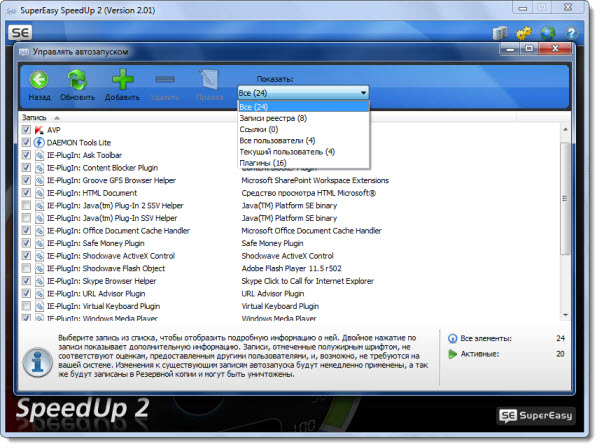Open the help question mark icon
The width and height of the screenshot is (600, 448).
tap(570, 33)
